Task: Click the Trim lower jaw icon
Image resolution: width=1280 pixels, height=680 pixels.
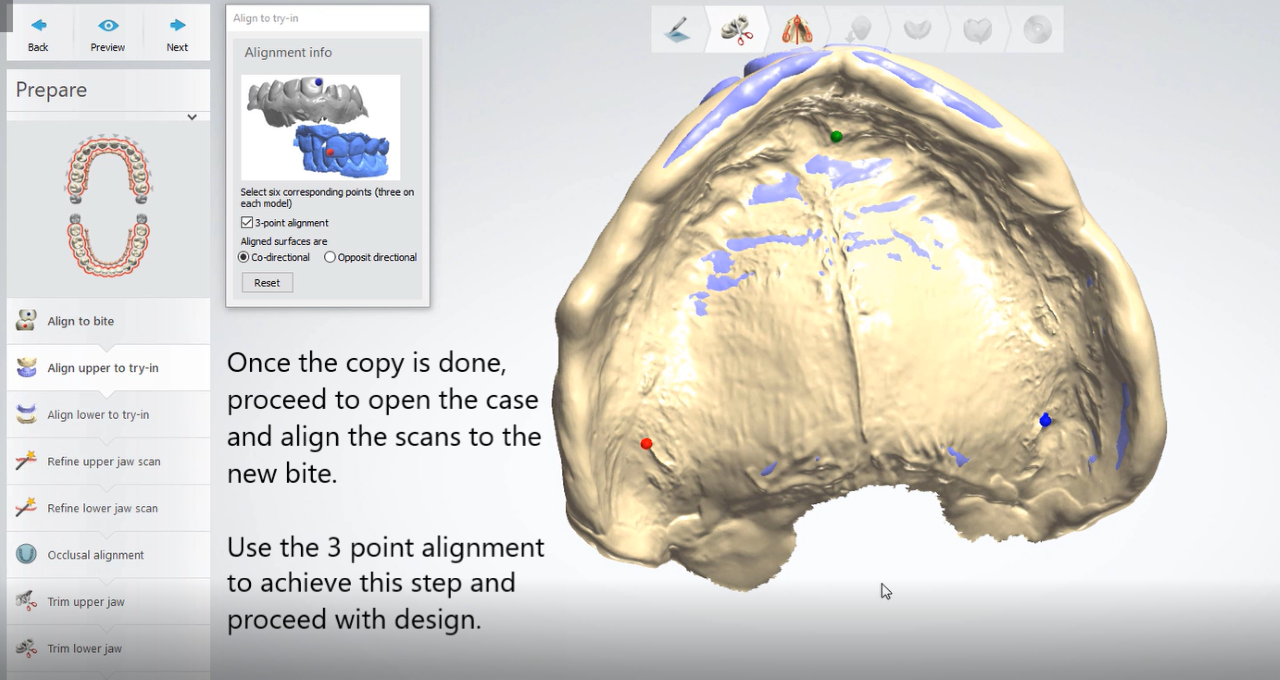Action: pos(27,648)
